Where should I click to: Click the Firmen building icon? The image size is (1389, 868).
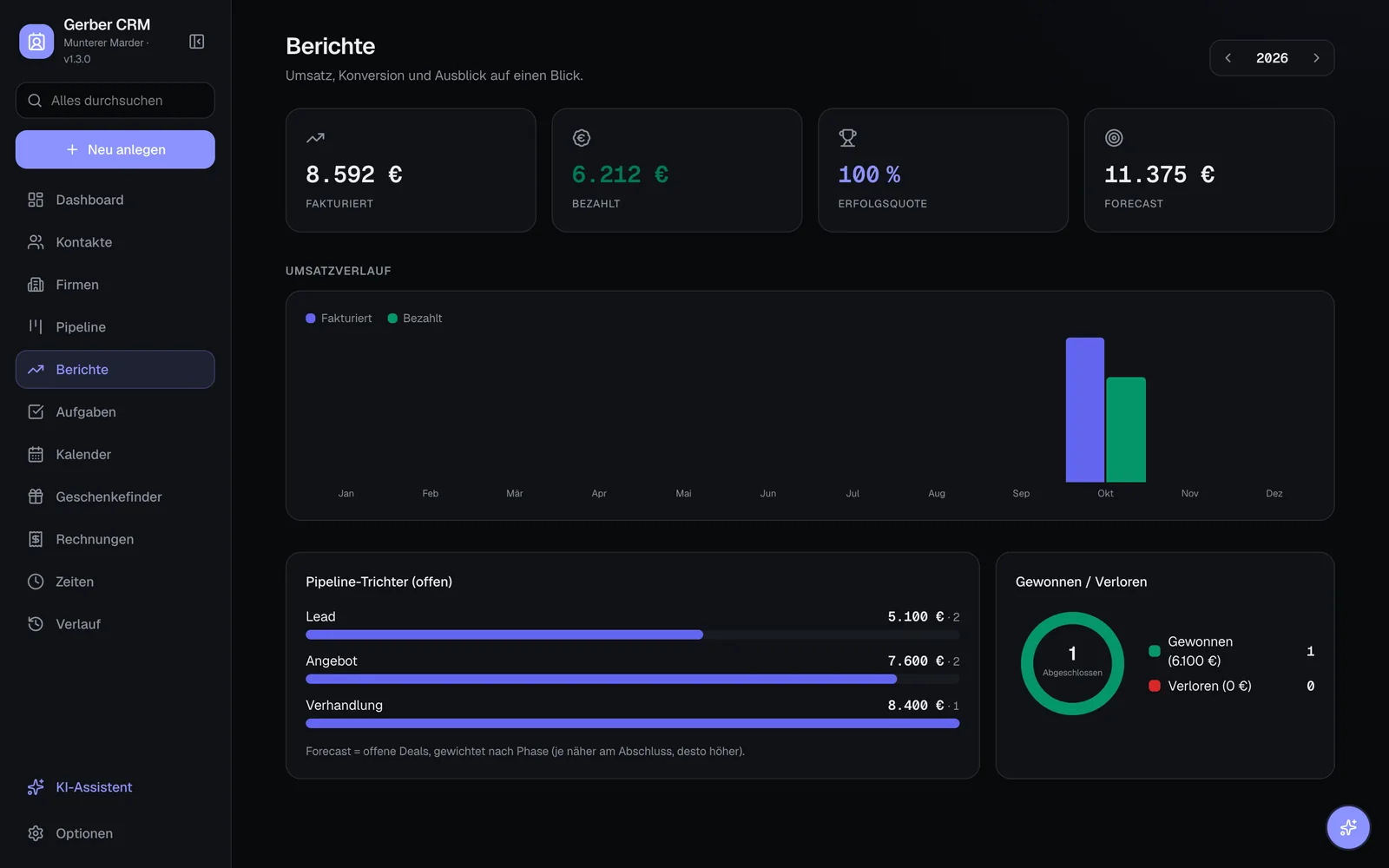click(x=36, y=285)
